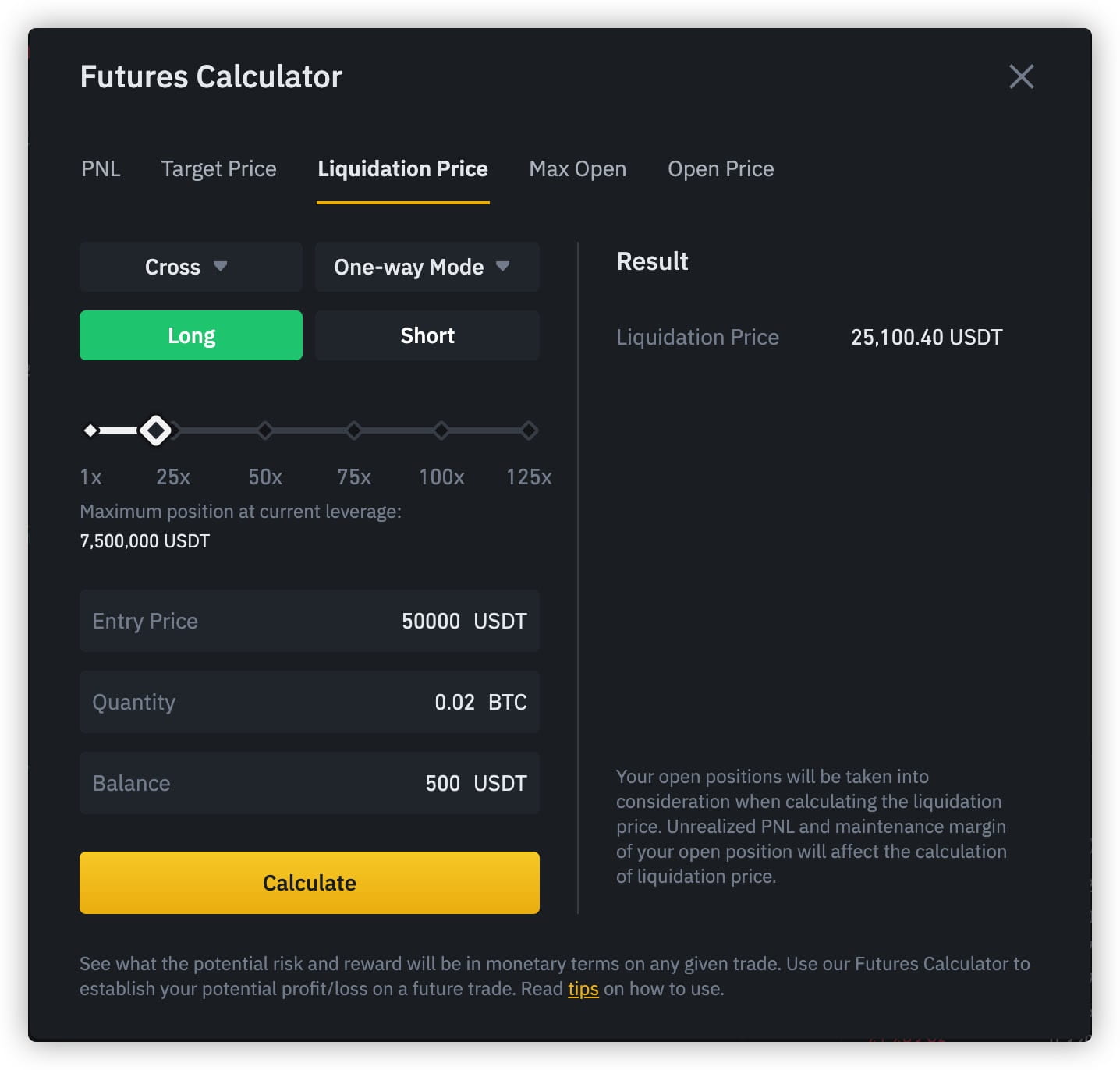
Task: Click the Entry Price input field
Action: tap(309, 621)
